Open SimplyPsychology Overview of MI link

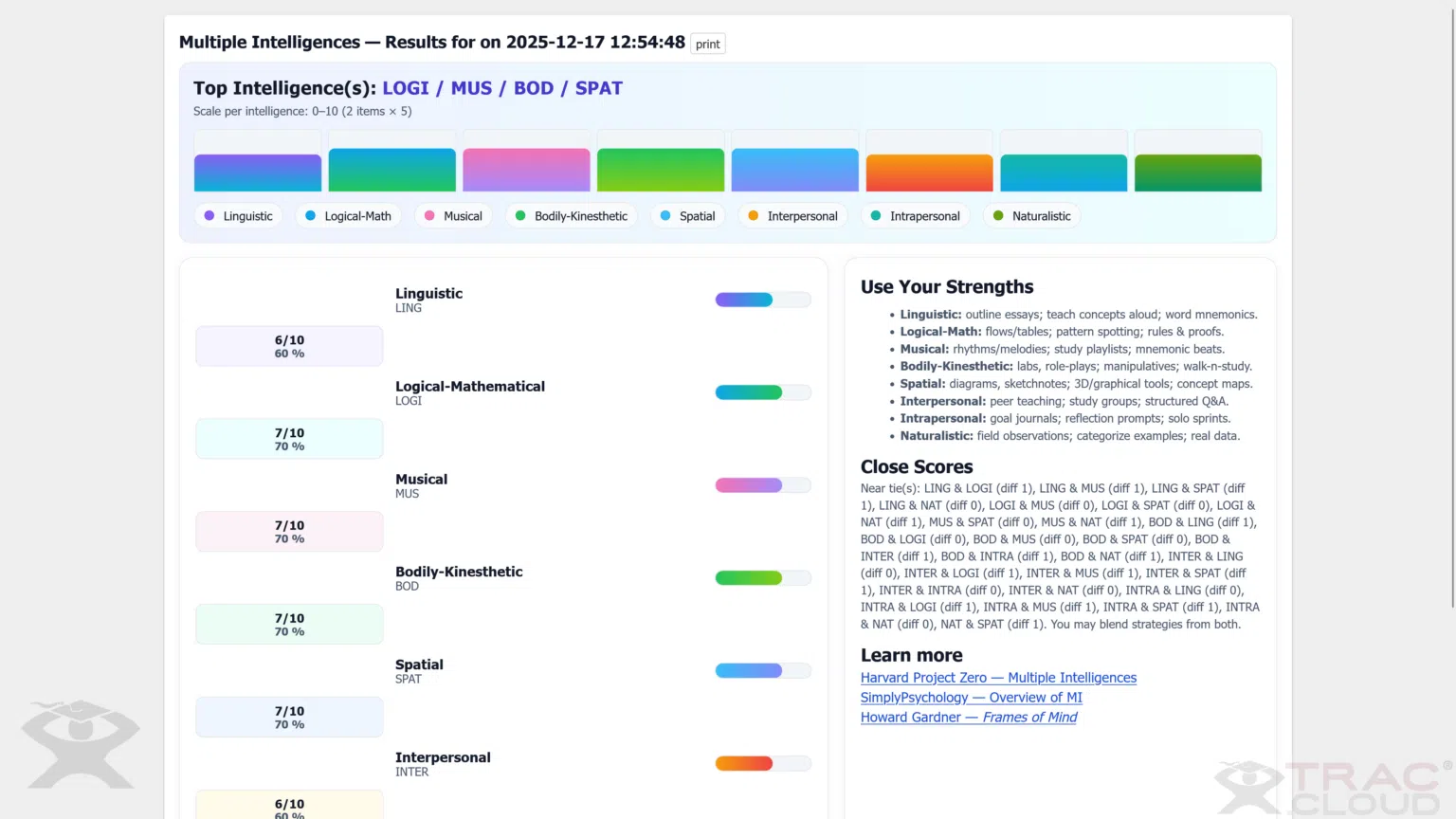971,698
